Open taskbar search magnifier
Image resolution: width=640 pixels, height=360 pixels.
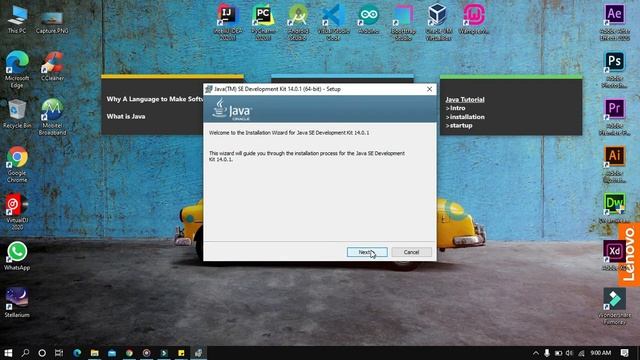pos(25,353)
